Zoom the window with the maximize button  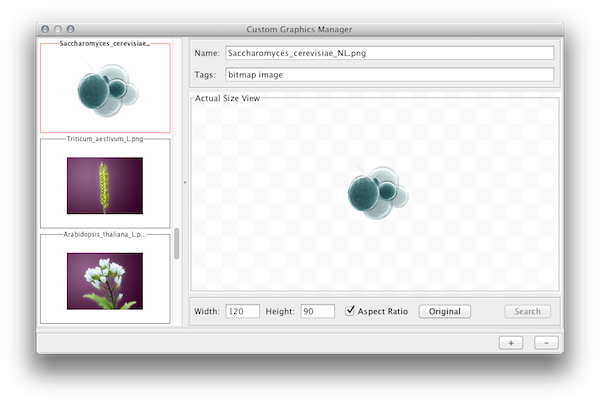[x=69, y=31]
